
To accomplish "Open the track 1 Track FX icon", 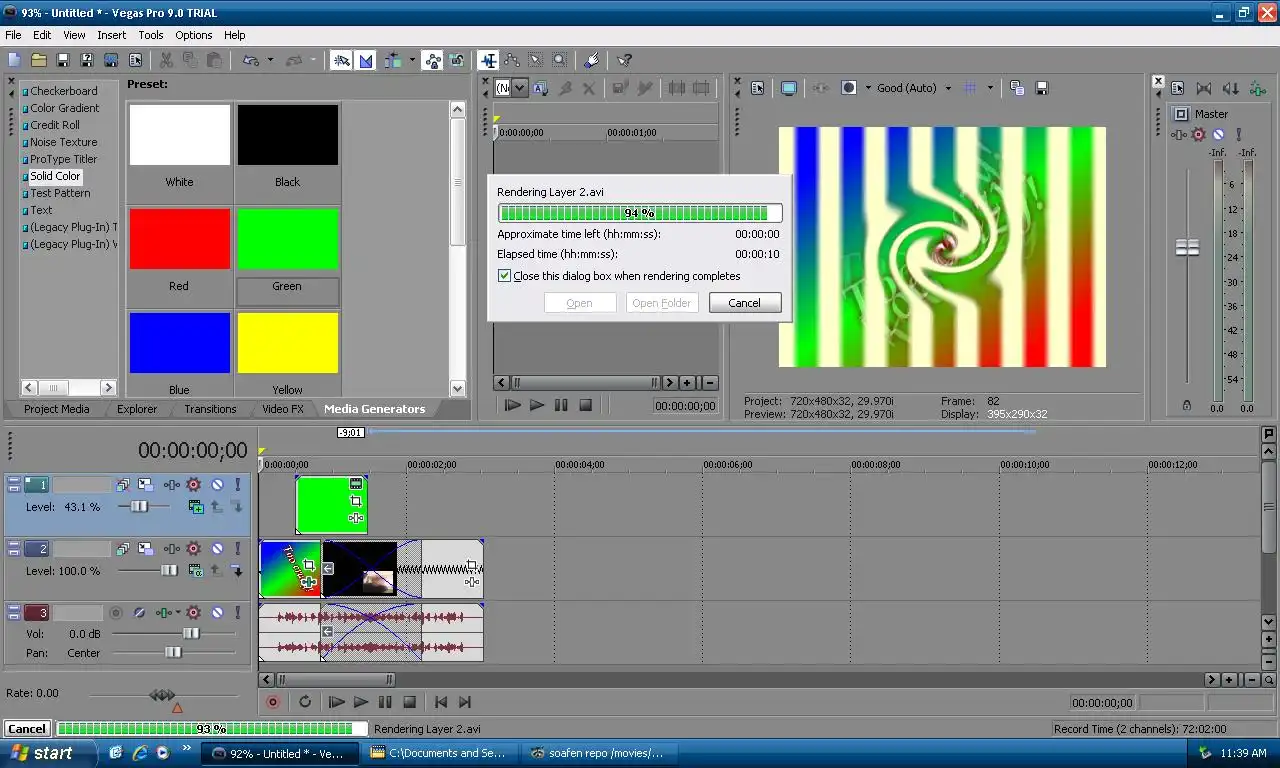I will pyautogui.click(x=171, y=485).
